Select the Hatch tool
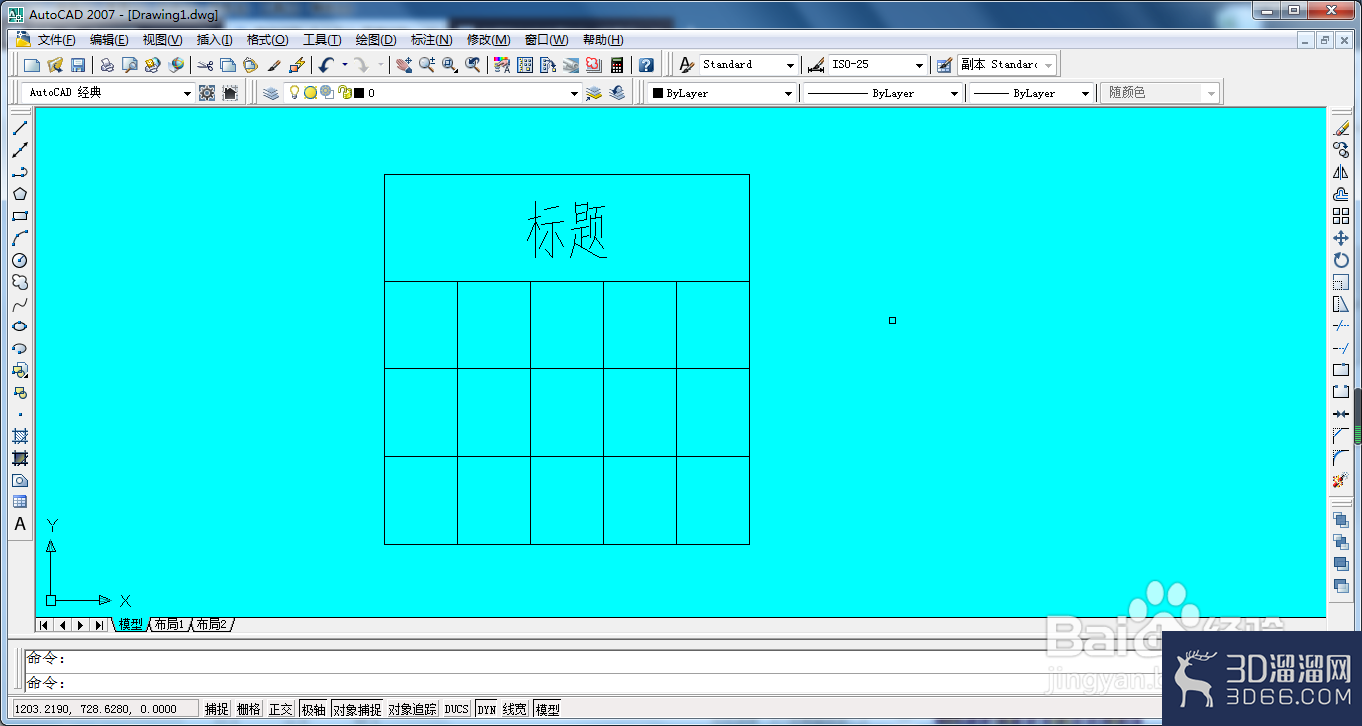The height and width of the screenshot is (726, 1362). 20,436
